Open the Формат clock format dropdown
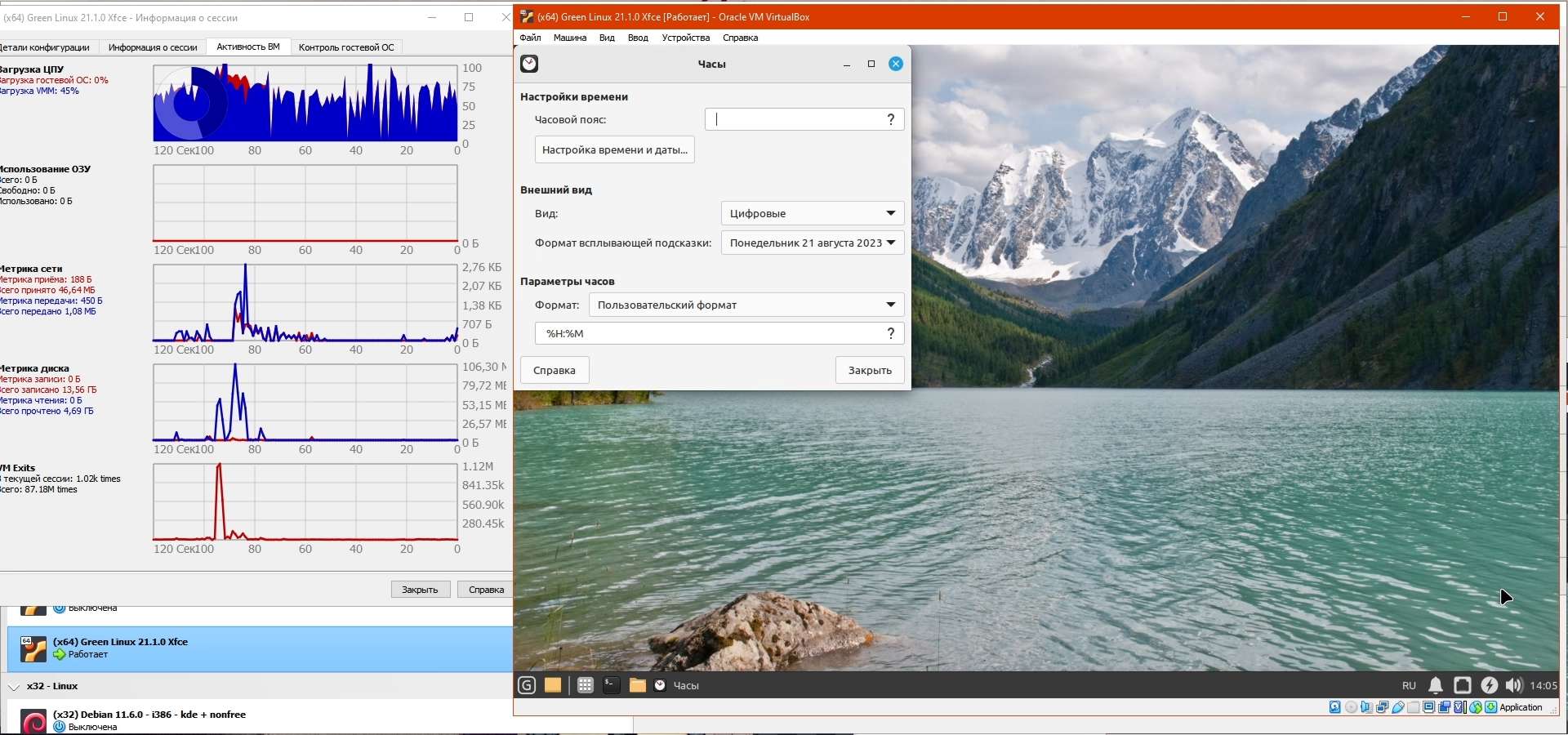This screenshot has height=735, width=1568. 746,305
